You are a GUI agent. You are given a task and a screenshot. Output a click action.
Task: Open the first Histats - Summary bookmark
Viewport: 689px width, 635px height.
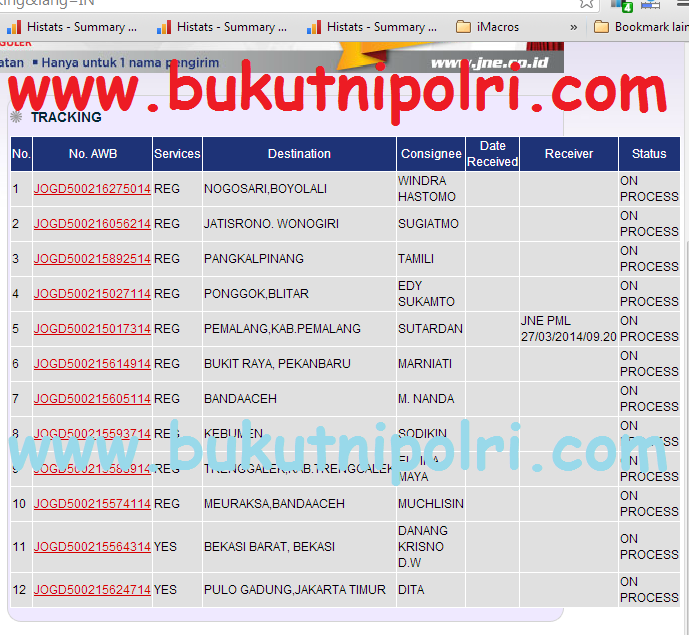pyautogui.click(x=72, y=27)
